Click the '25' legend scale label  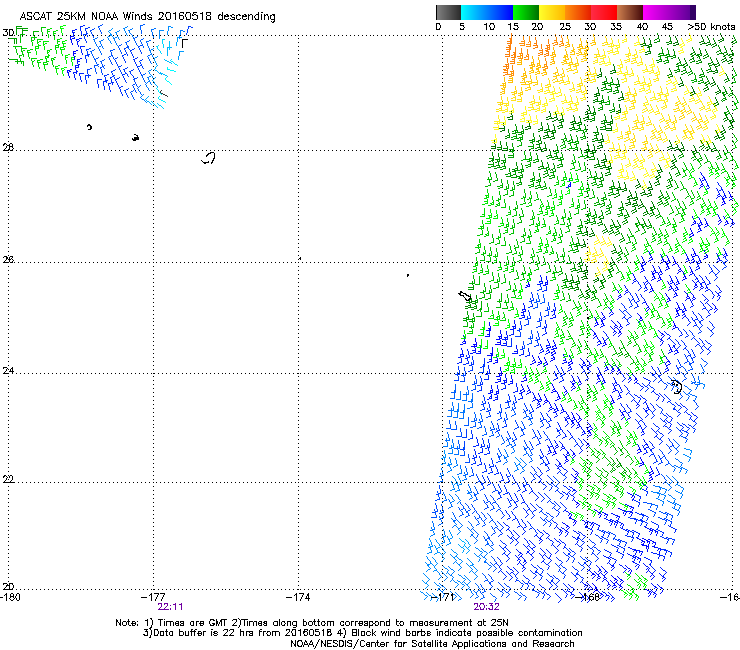coord(565,27)
